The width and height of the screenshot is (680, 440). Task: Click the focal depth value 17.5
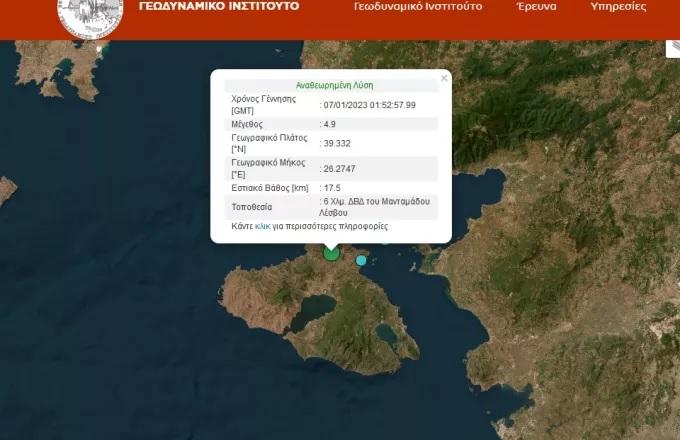[330, 187]
